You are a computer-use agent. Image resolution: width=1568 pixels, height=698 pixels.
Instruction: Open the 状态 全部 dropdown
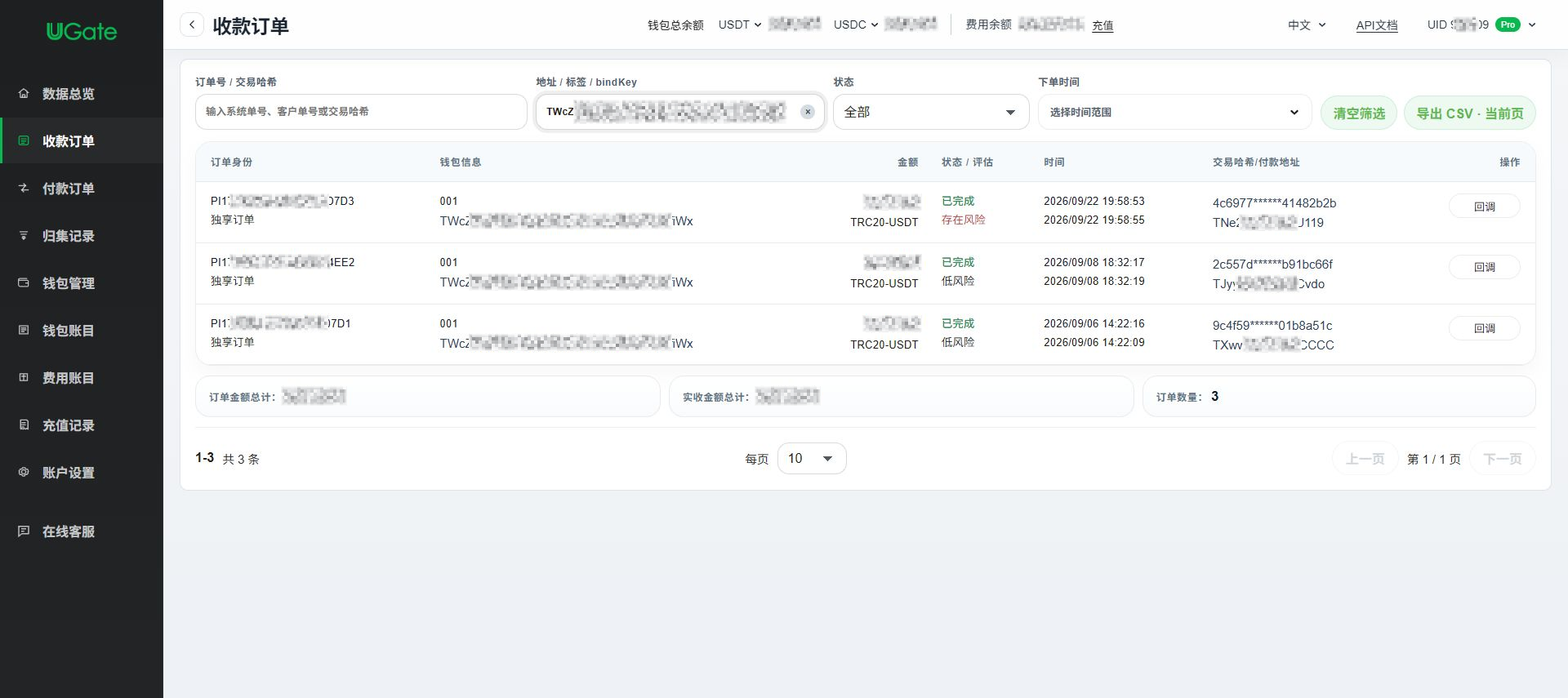click(931, 112)
